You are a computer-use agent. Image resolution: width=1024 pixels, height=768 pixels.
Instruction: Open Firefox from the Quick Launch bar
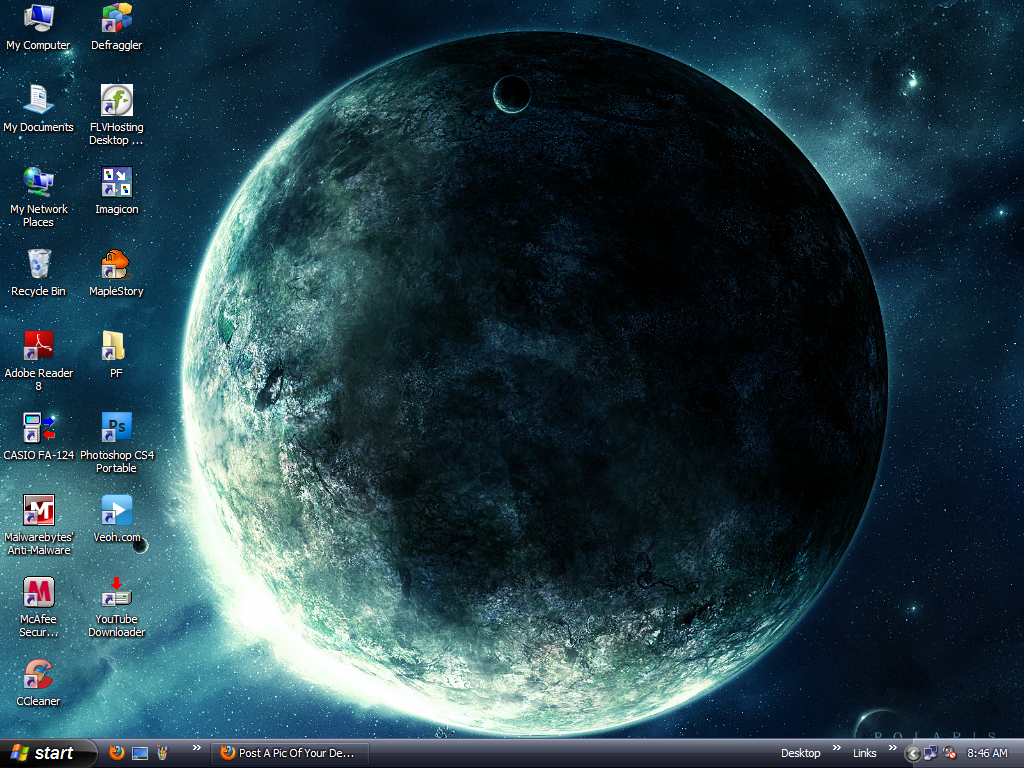click(116, 753)
